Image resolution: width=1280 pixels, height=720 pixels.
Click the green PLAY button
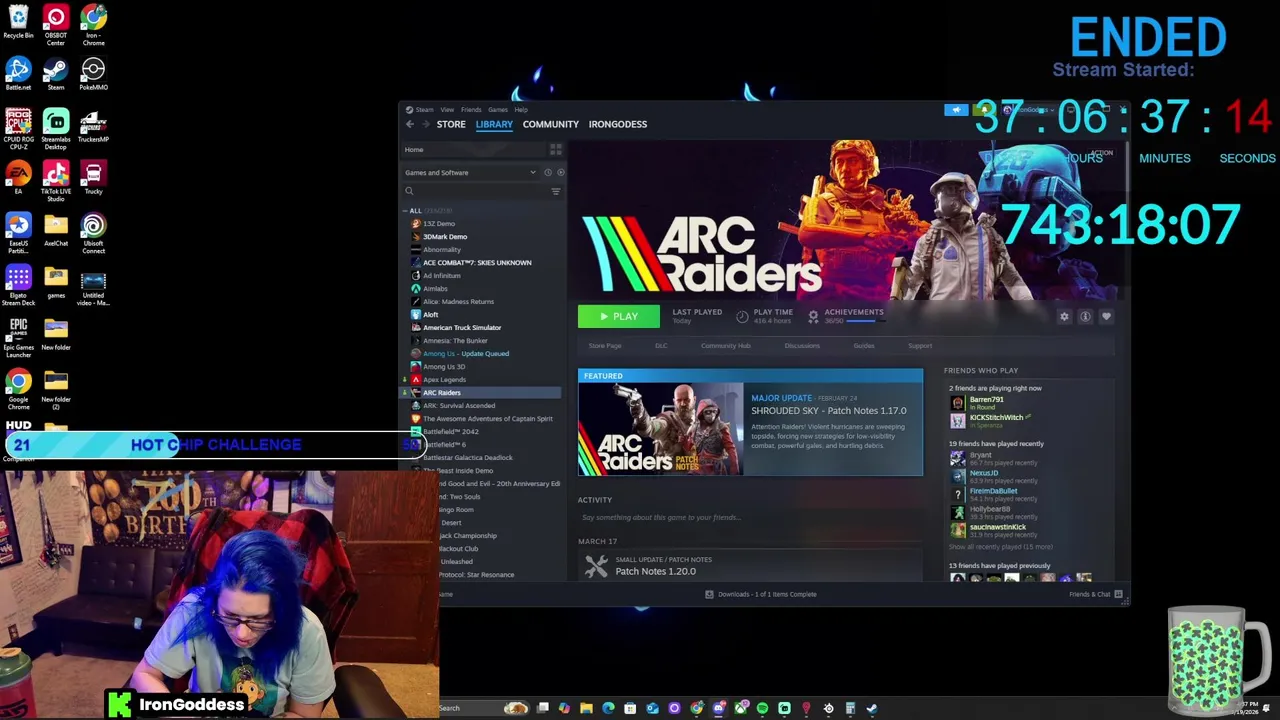pyautogui.click(x=619, y=317)
